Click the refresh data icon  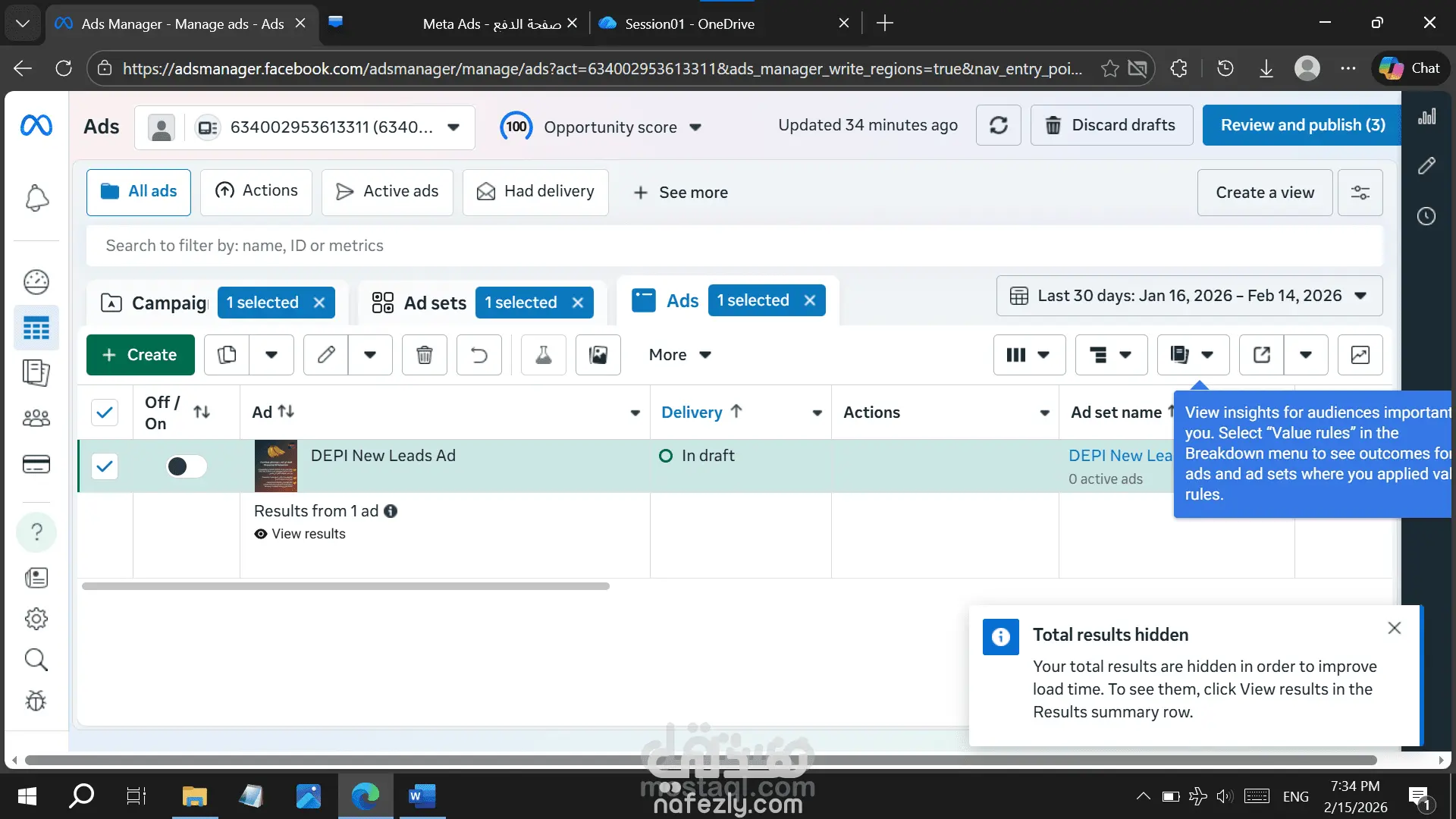[x=998, y=126]
